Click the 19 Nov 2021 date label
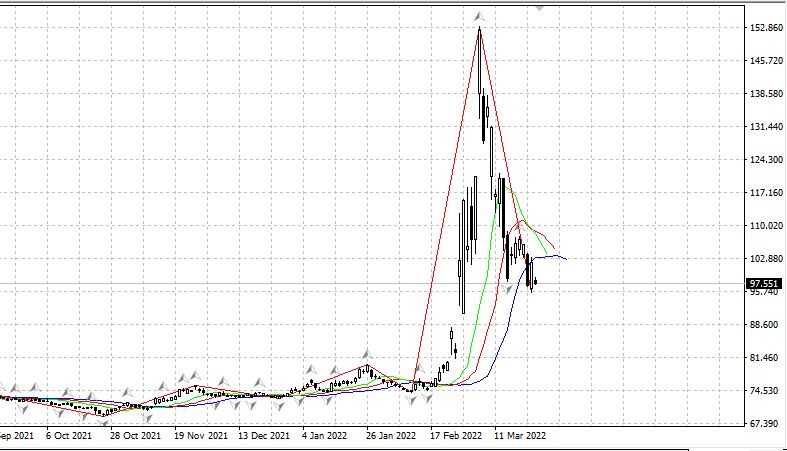The width and height of the screenshot is (787, 451). pos(201,435)
